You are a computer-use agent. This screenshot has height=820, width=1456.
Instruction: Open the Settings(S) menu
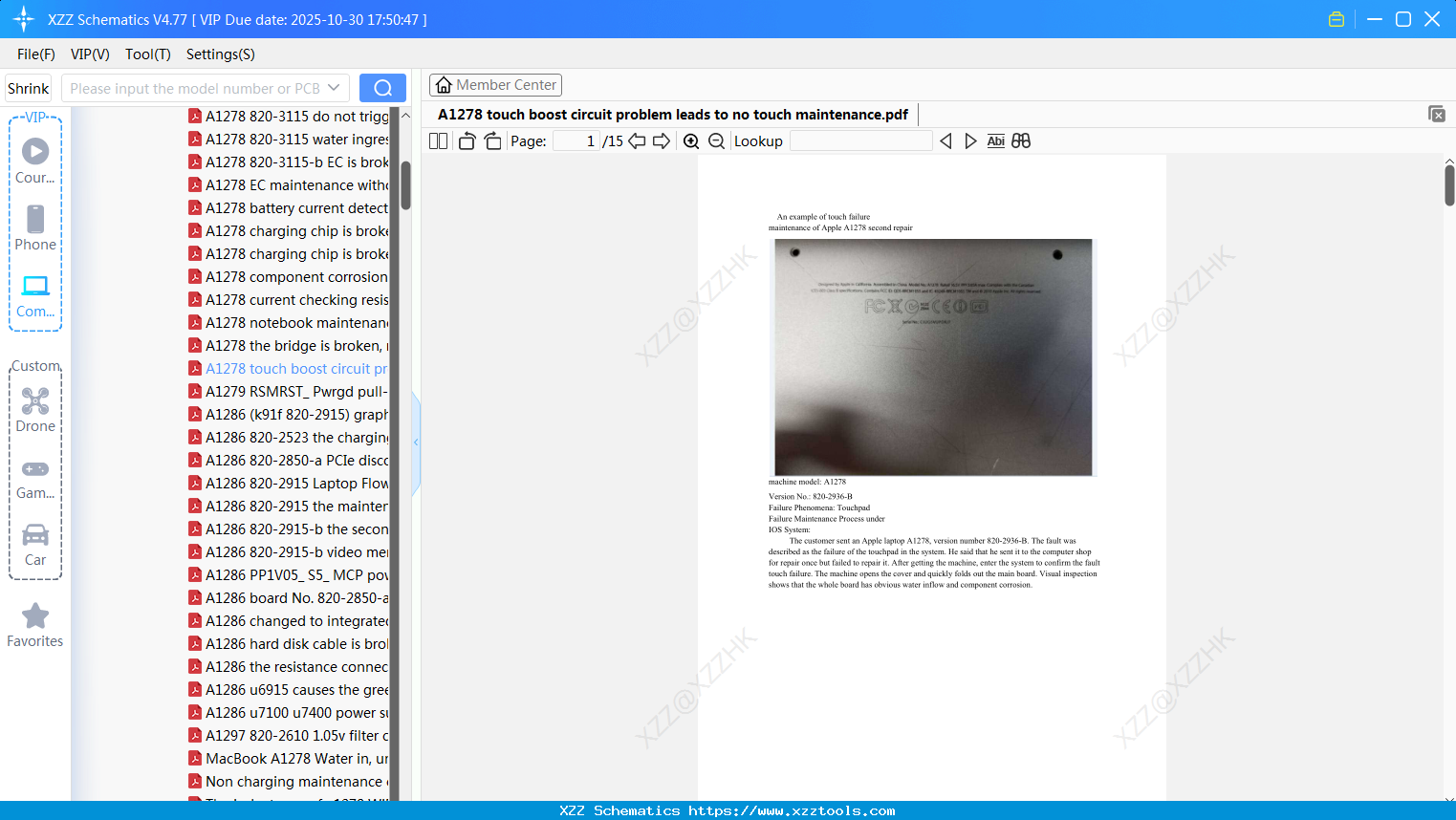pyautogui.click(x=221, y=54)
